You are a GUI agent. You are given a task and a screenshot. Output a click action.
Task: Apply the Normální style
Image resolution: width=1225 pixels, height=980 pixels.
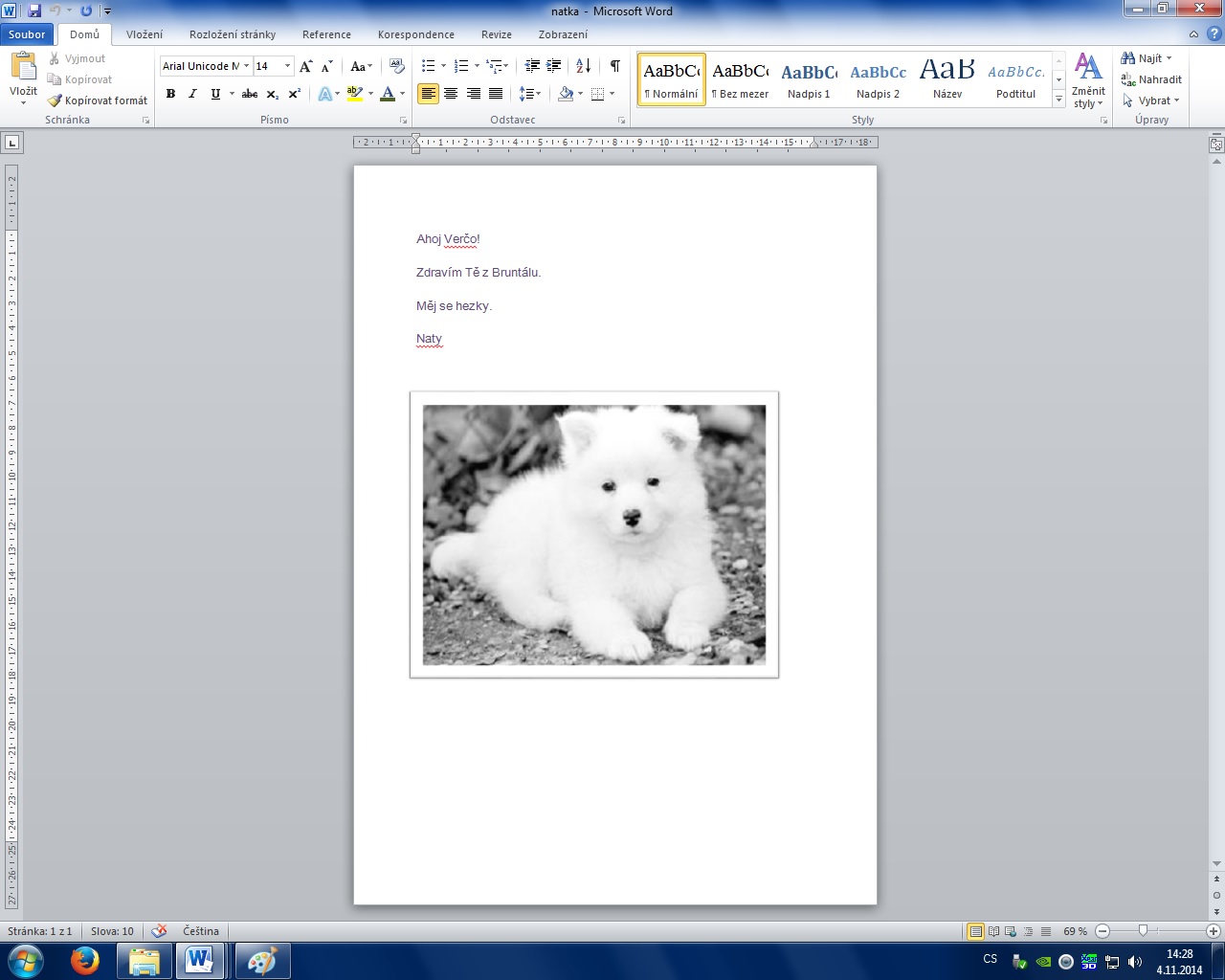click(x=672, y=79)
